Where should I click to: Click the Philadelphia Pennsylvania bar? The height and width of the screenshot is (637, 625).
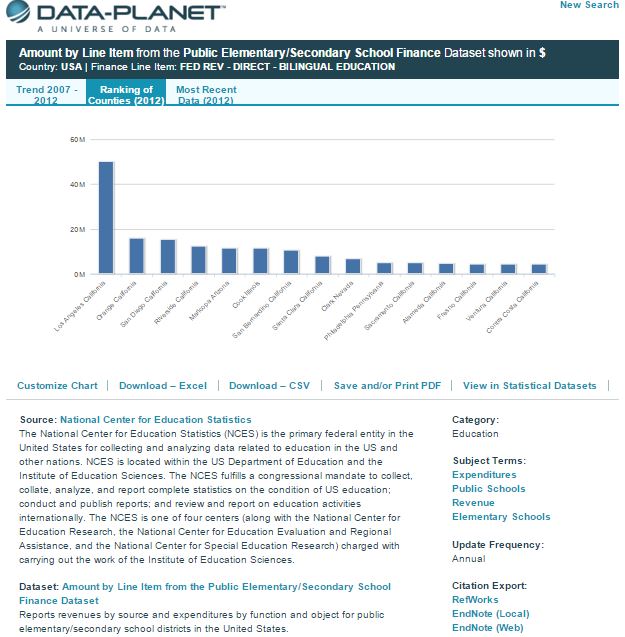(384, 268)
